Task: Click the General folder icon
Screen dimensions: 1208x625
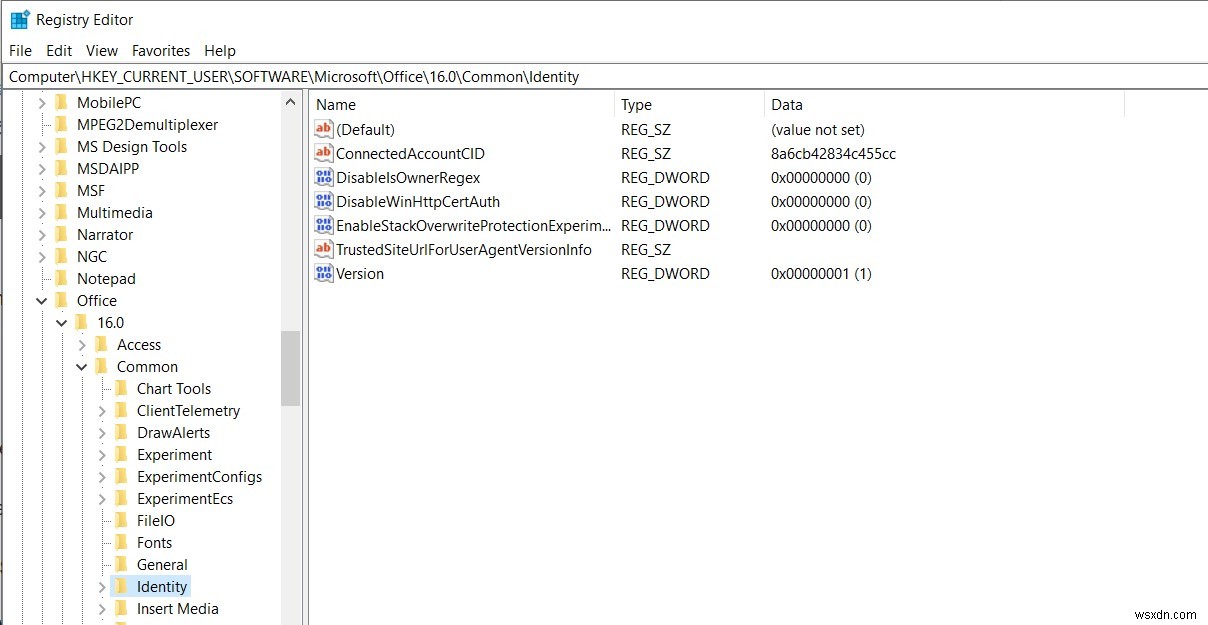Action: pyautogui.click(x=122, y=564)
